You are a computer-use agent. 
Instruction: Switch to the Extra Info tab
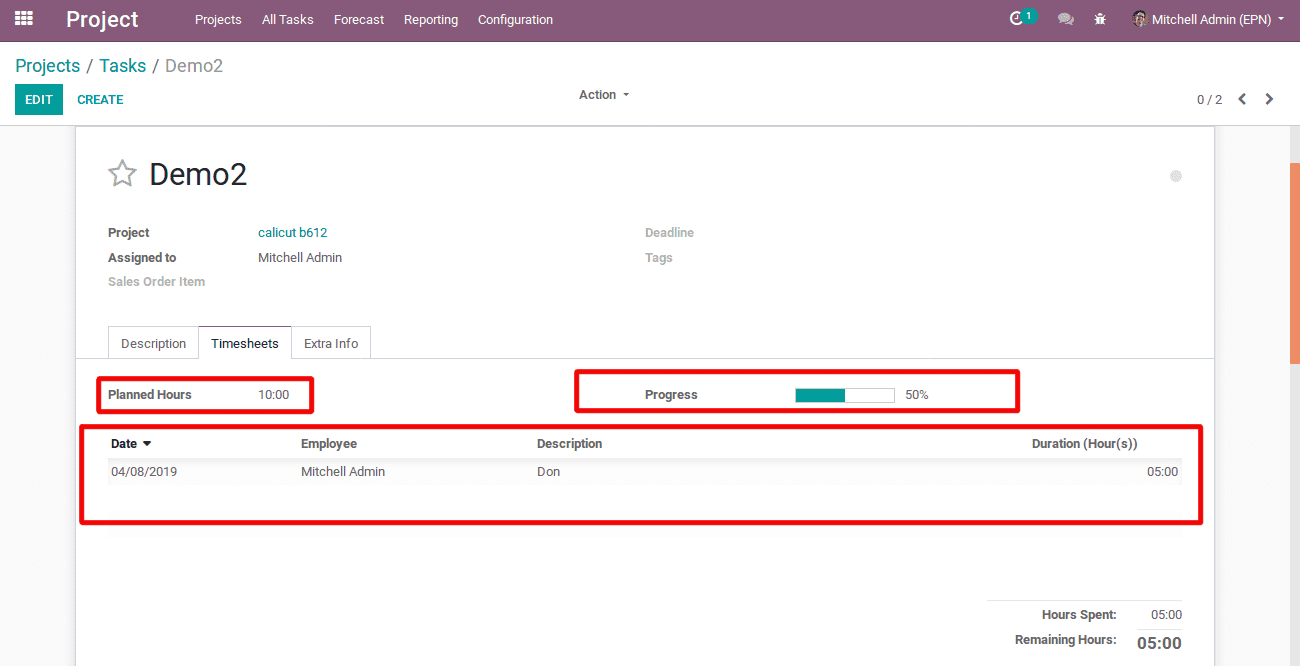331,343
